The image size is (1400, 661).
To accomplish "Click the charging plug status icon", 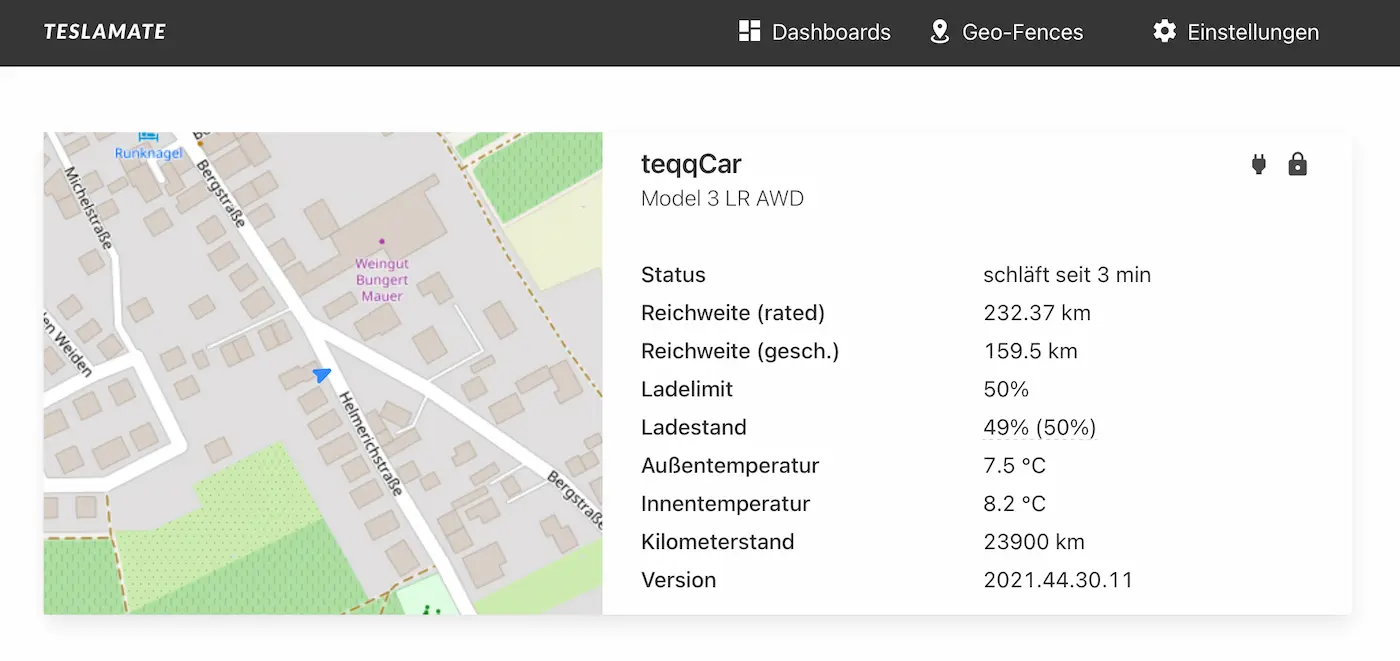I will (1259, 164).
